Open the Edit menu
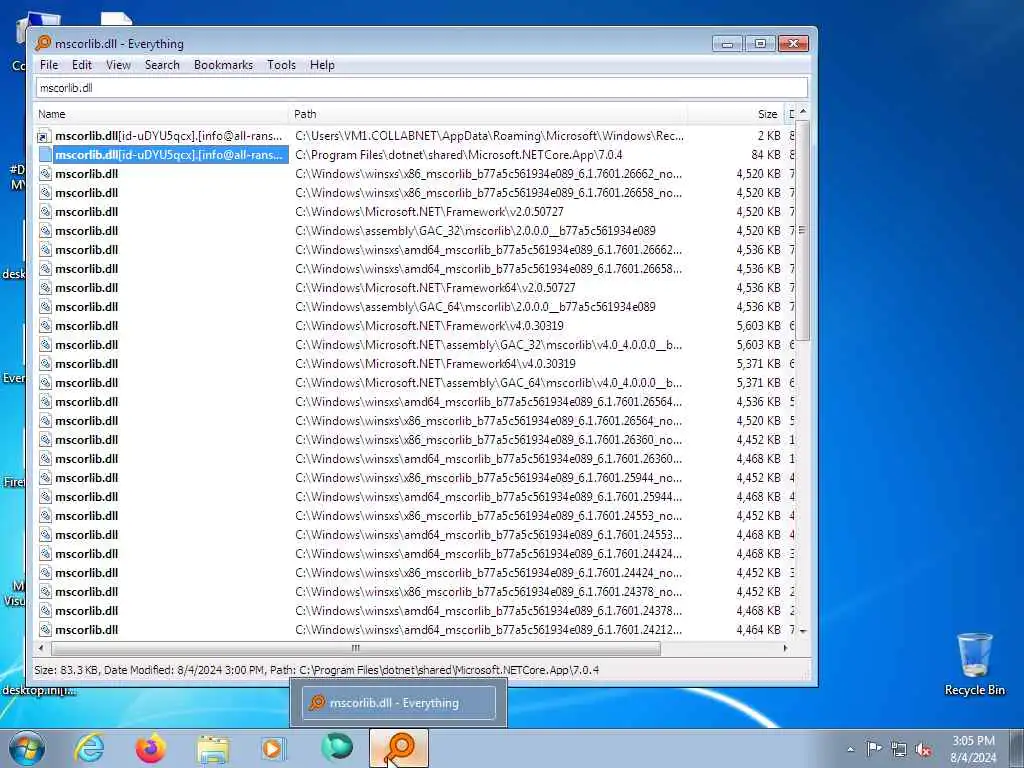1024x768 pixels. [x=82, y=65]
